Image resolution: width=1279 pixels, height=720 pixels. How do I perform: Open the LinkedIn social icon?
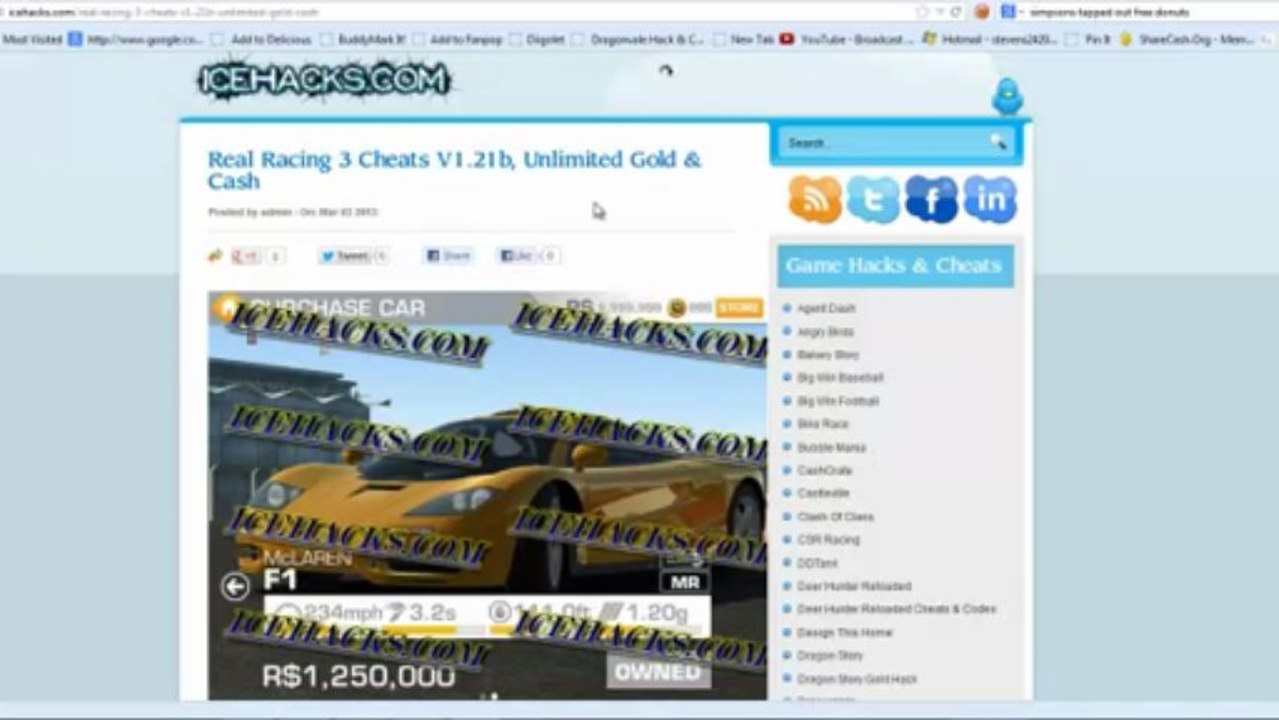pyautogui.click(x=990, y=199)
